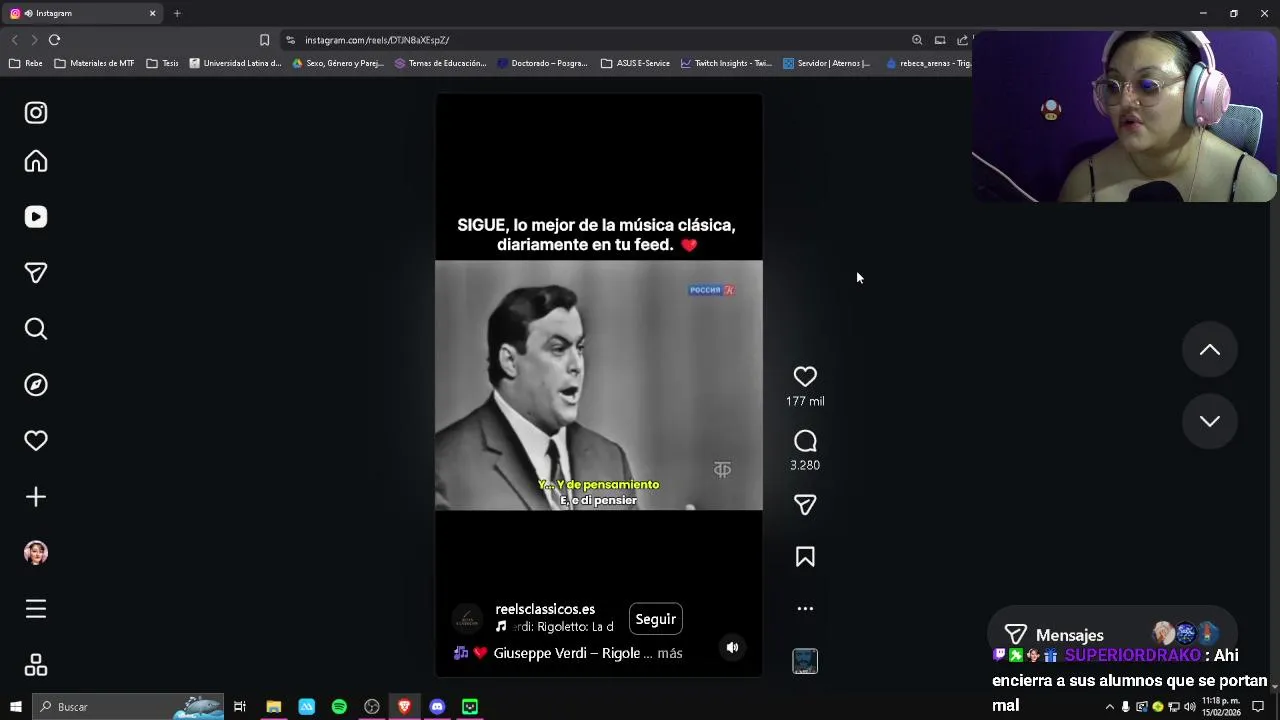1280x720 pixels.
Task: Open the Doctorado – Posgrado bookmark
Action: pyautogui.click(x=543, y=63)
